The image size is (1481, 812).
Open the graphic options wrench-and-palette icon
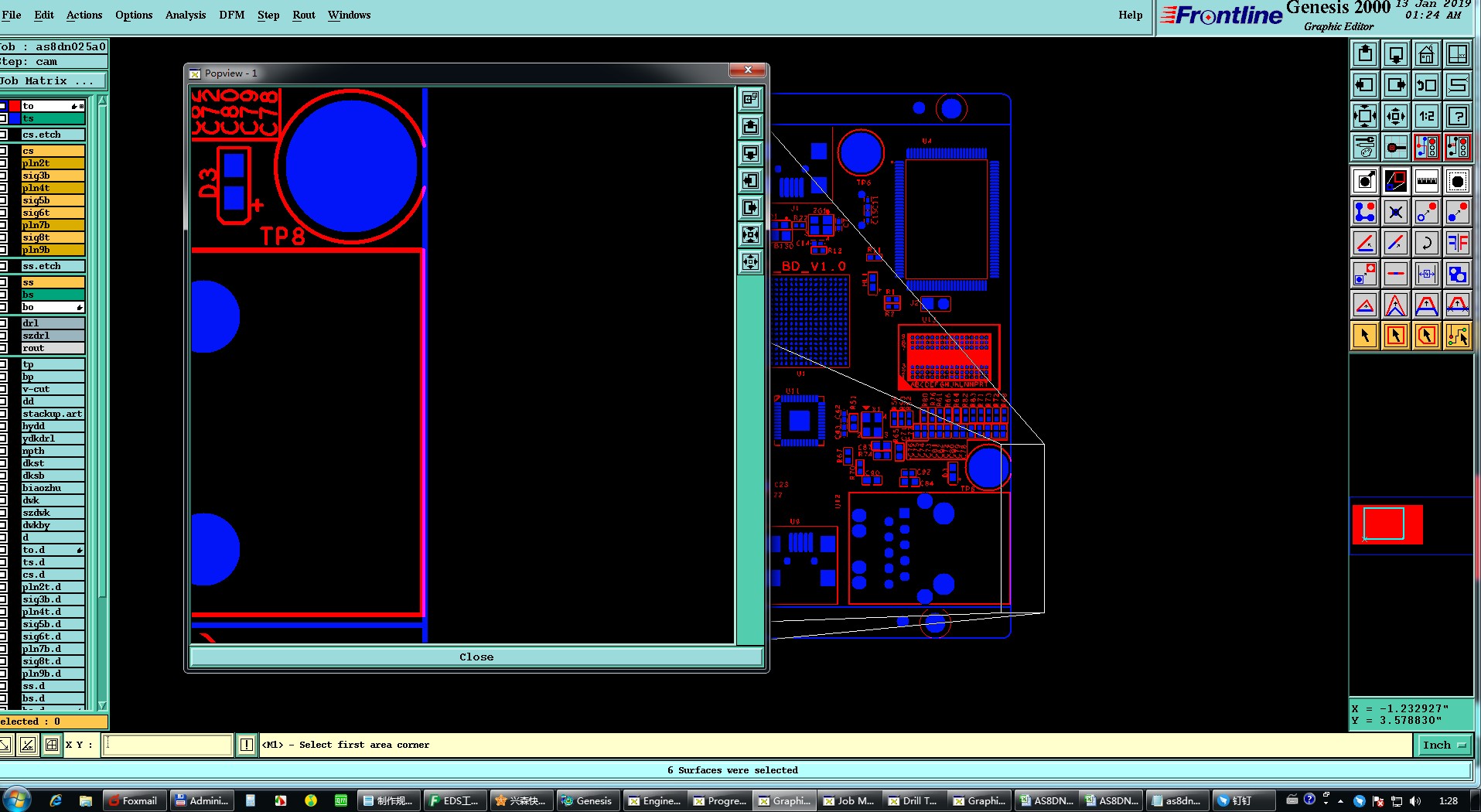1365,147
